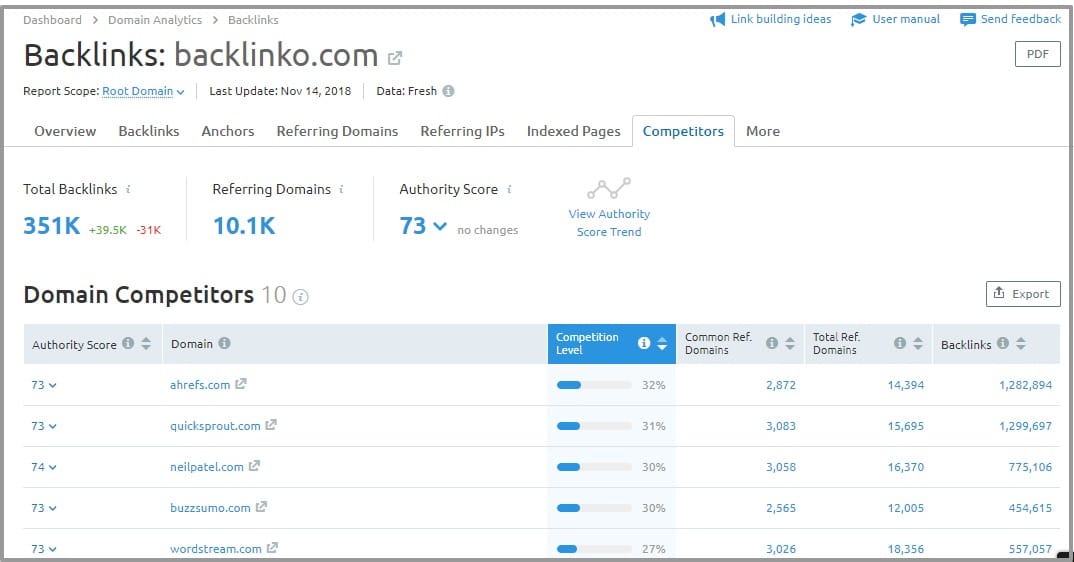Click the 351K total backlinks value

click(51, 225)
